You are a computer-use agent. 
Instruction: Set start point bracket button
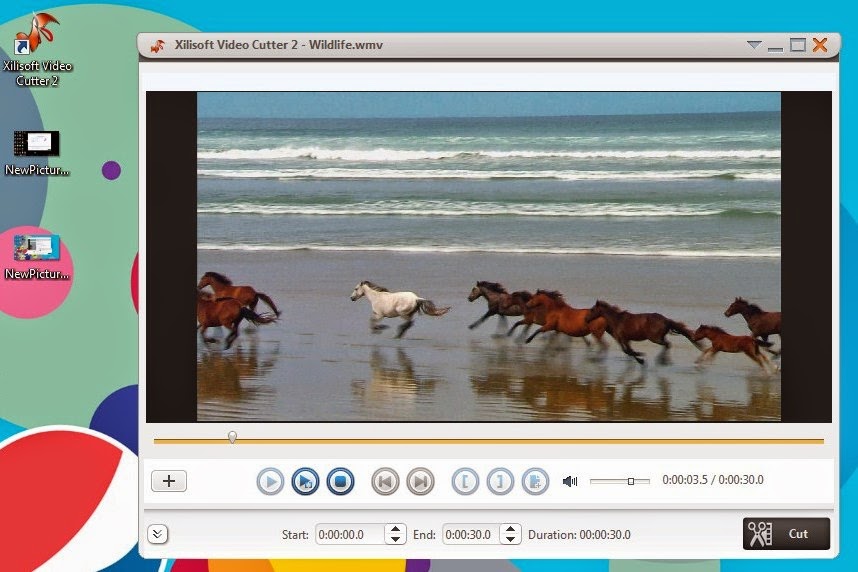pyautogui.click(x=465, y=482)
